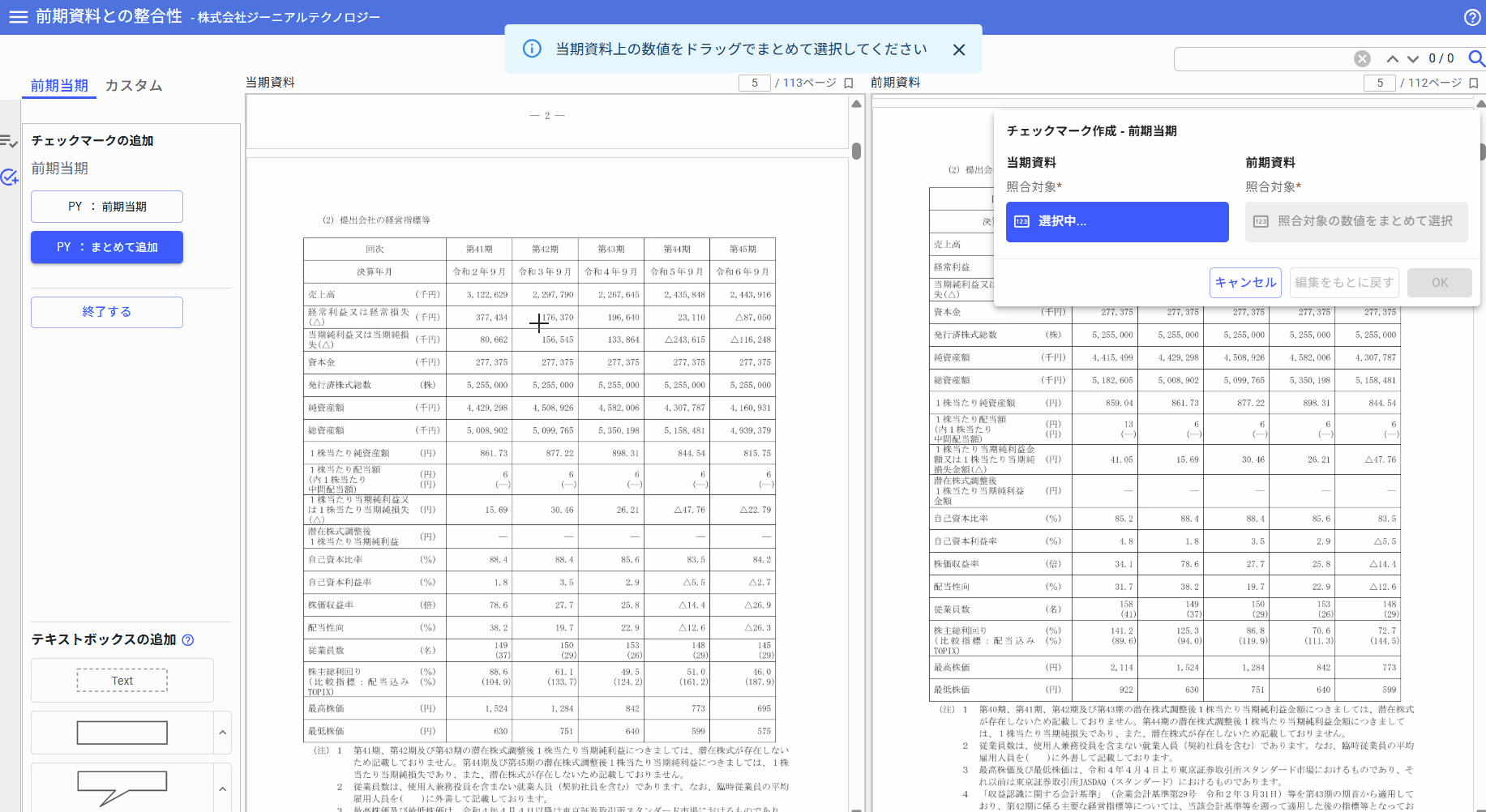This screenshot has height=812, width=1486.
Task: Add a dashed Text box
Action: (122, 681)
